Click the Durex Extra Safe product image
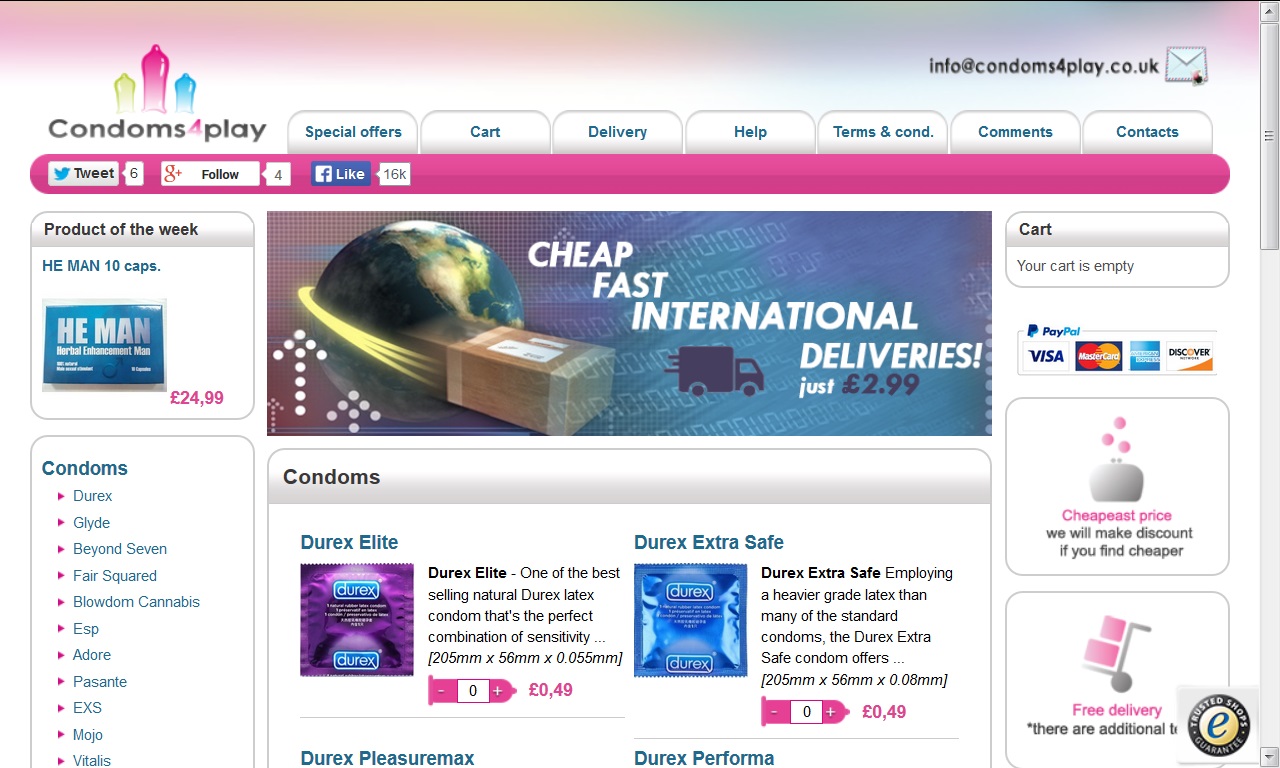 [690, 621]
